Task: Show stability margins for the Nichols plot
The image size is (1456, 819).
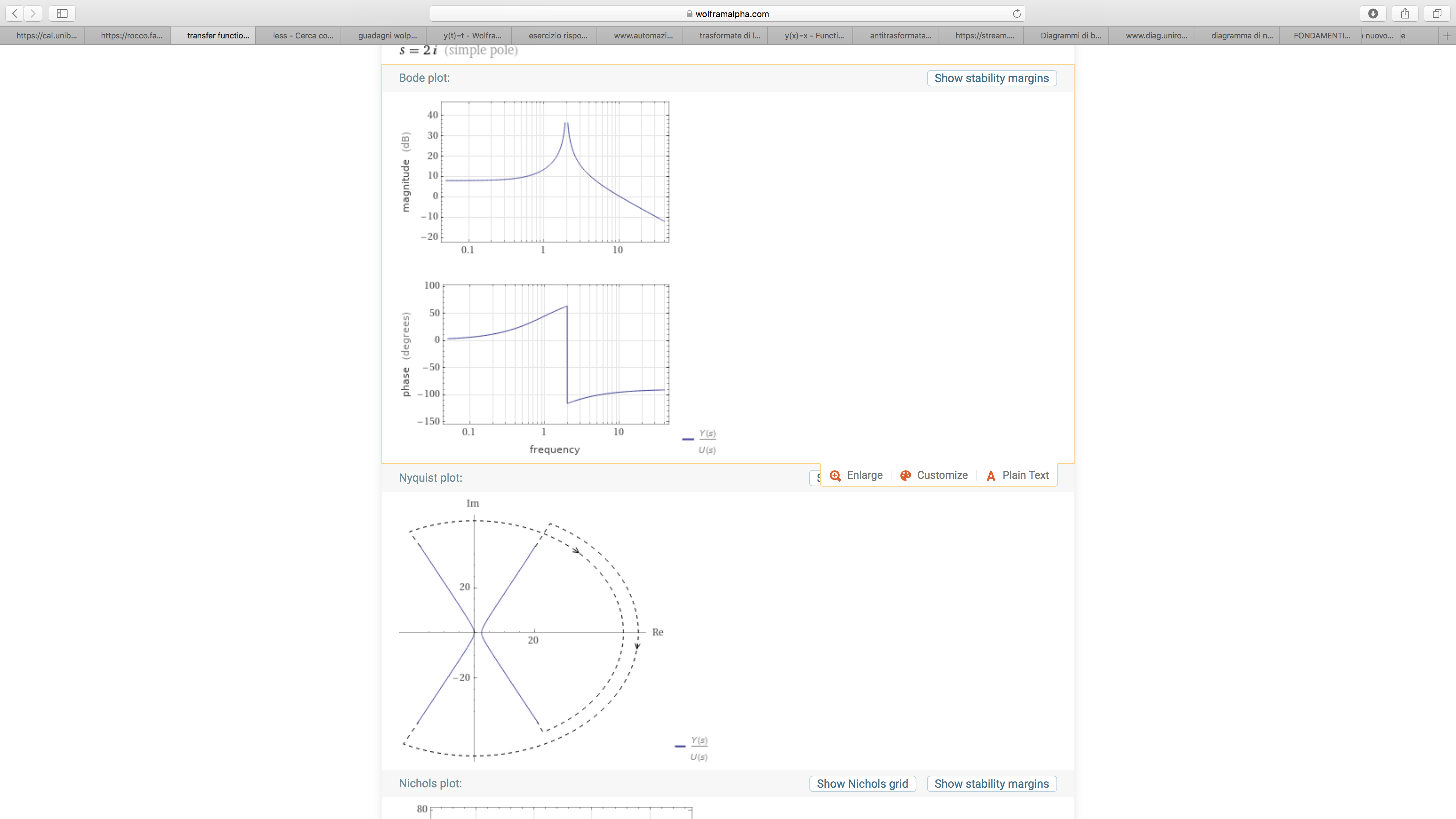Action: [991, 783]
